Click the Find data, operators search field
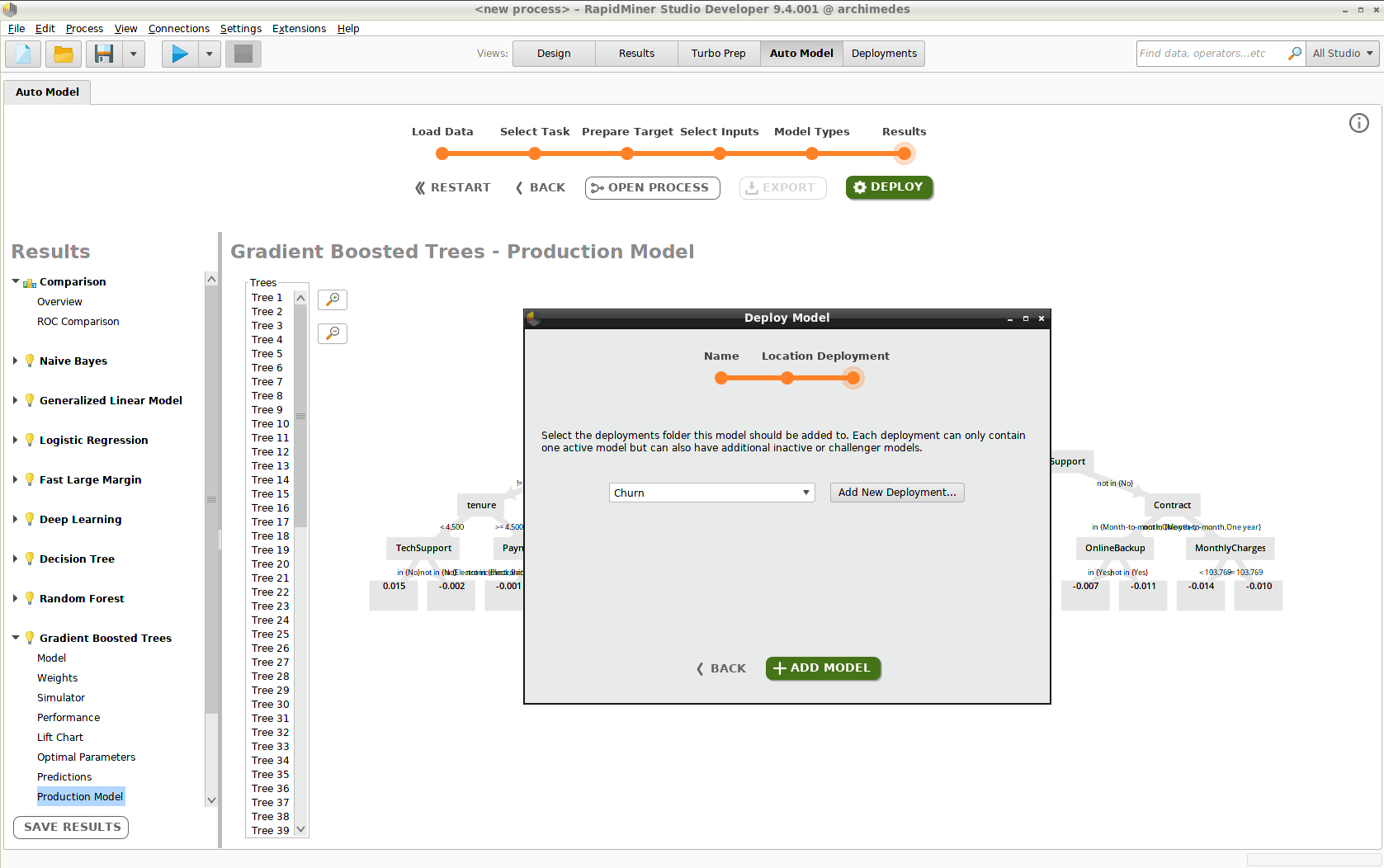Viewport: 1384px width, 868px height. tap(1211, 54)
